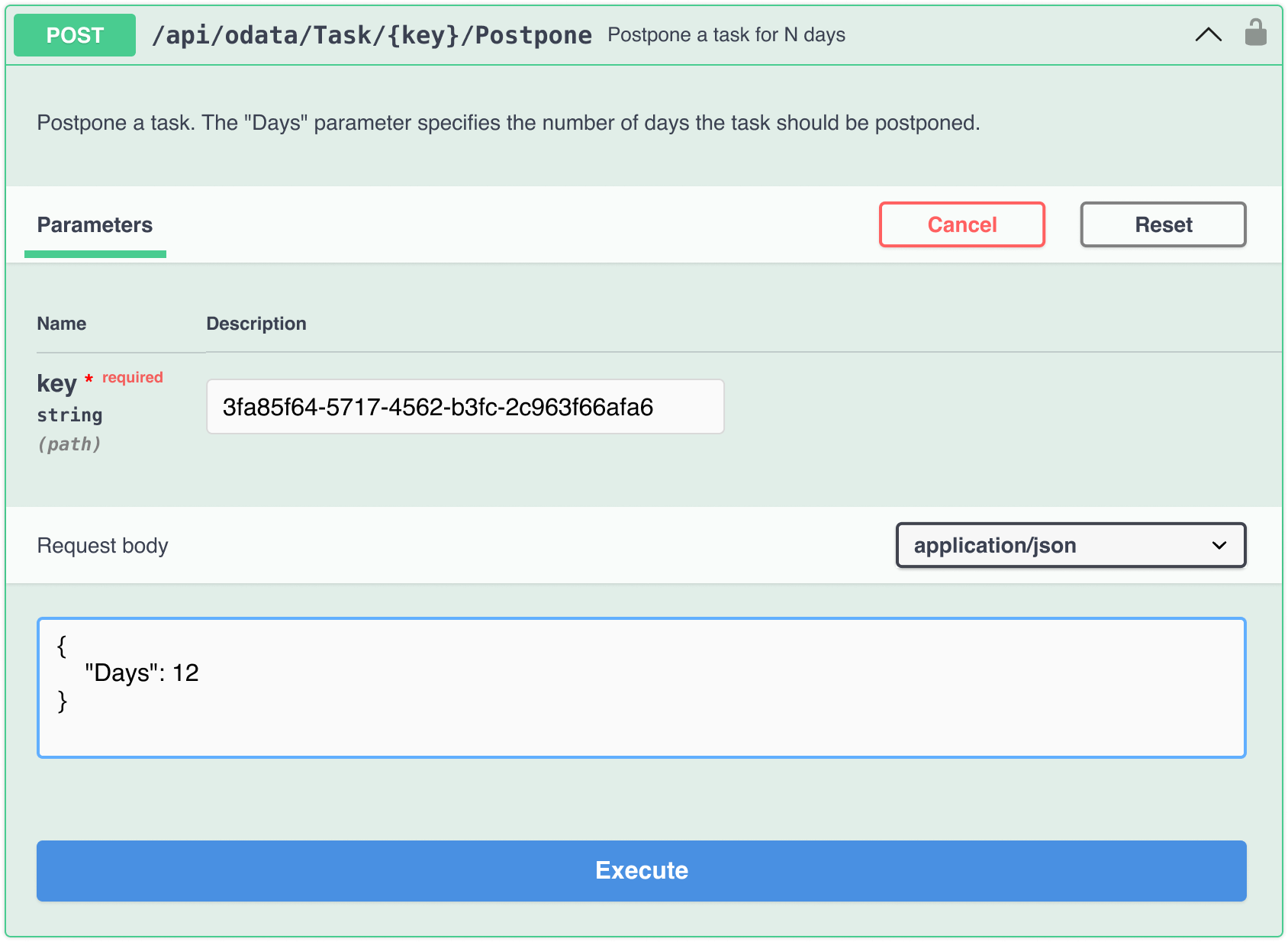Click the operation description text about Days parameter
Viewport: 1288px width, 942px height.
pyautogui.click(x=507, y=122)
